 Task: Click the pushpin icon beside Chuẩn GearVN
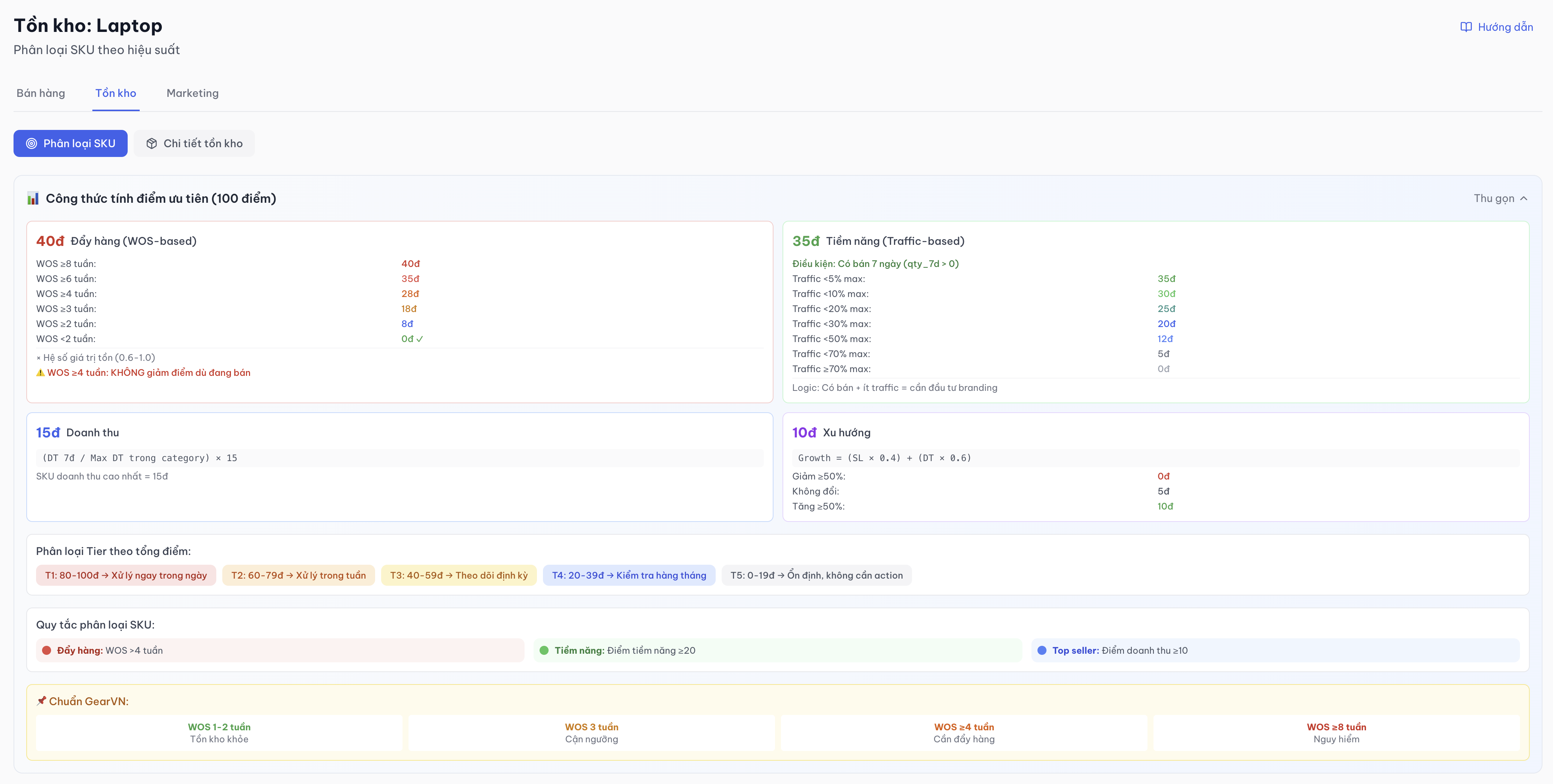coord(41,701)
